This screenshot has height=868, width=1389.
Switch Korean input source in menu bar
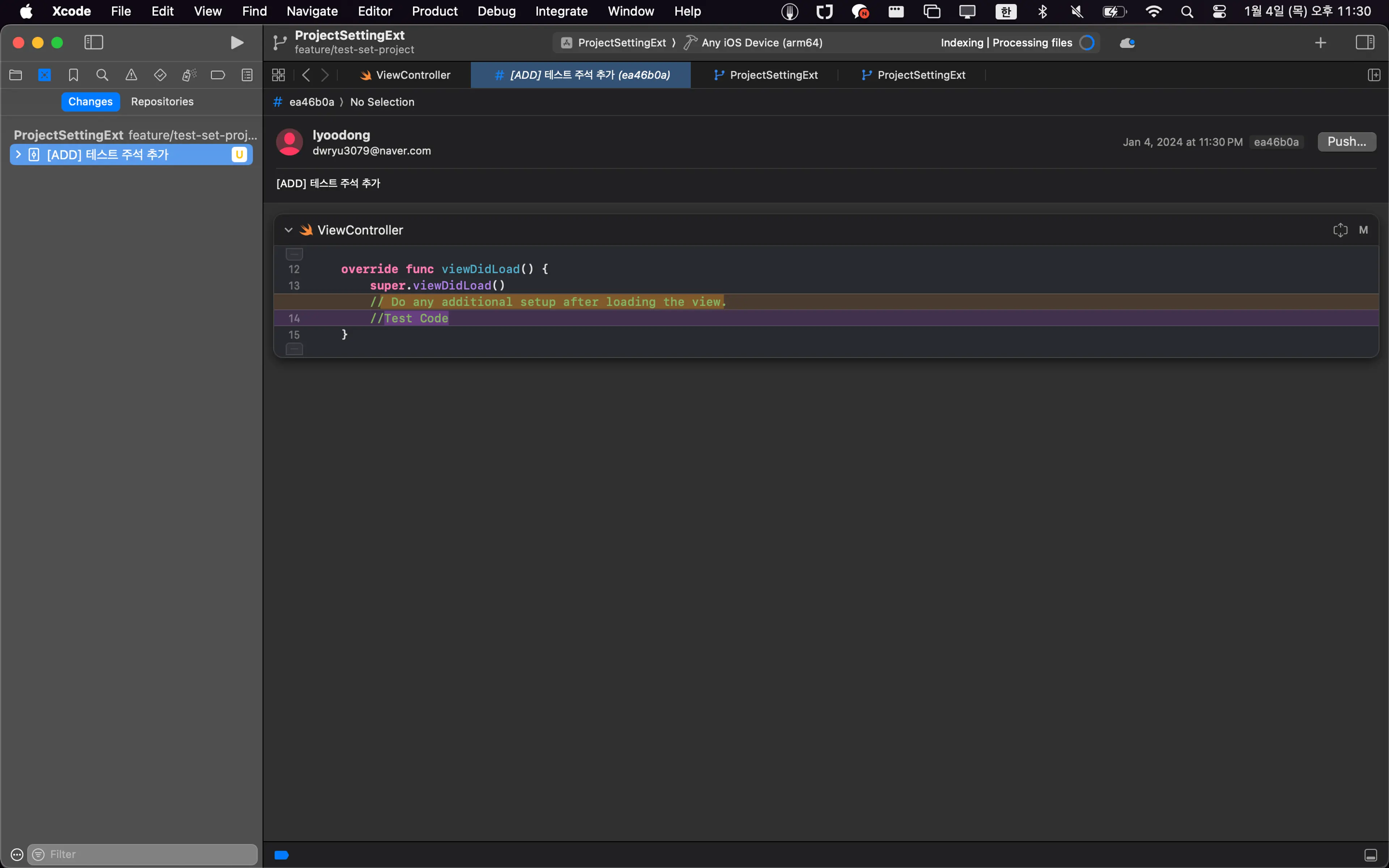point(1006,12)
